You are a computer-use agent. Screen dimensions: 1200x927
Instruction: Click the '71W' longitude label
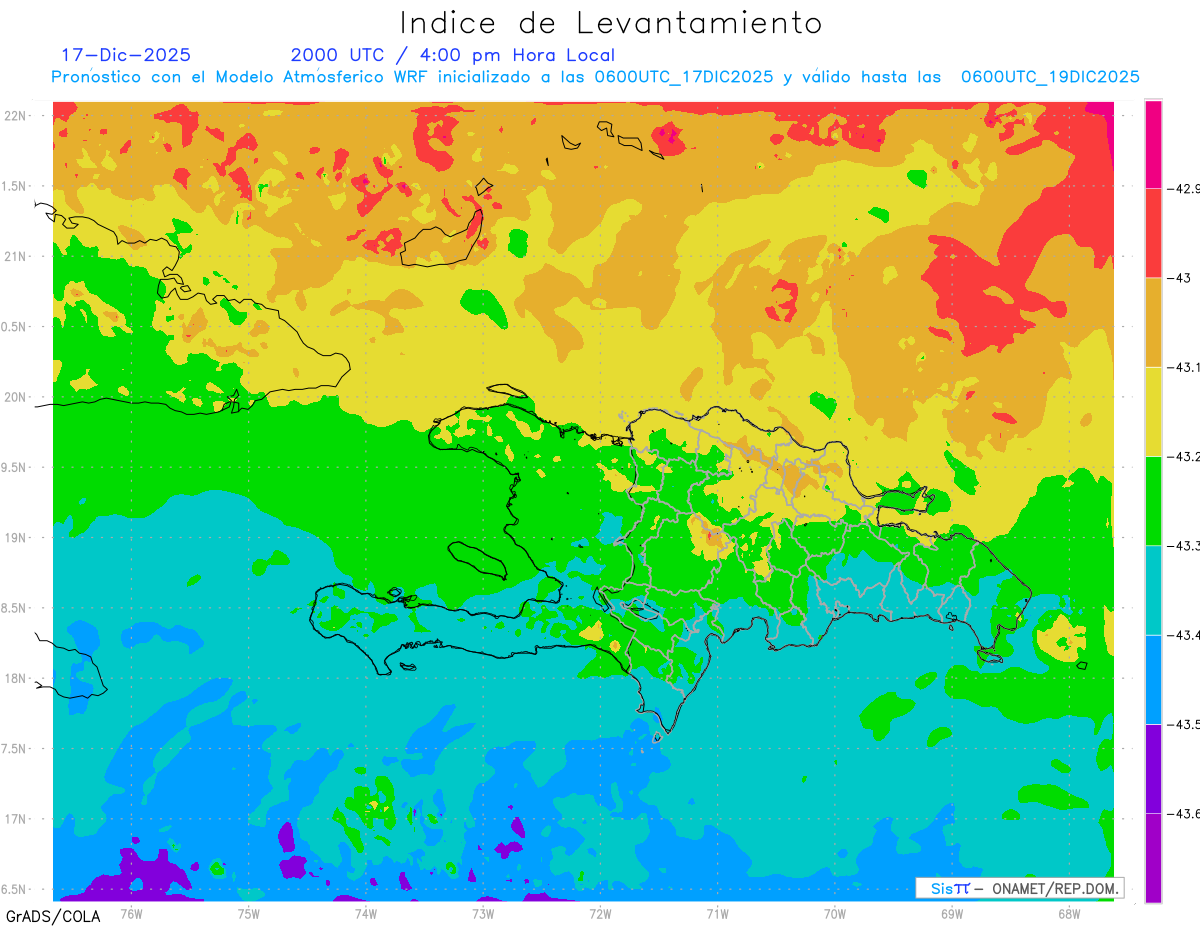click(717, 913)
